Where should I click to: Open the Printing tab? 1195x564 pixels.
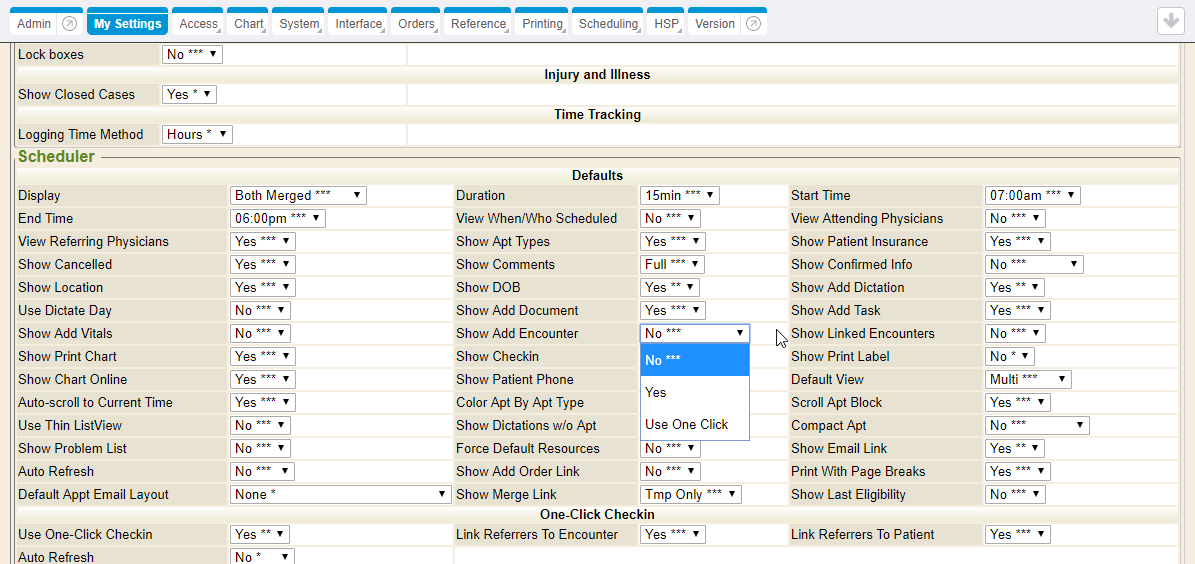(542, 24)
